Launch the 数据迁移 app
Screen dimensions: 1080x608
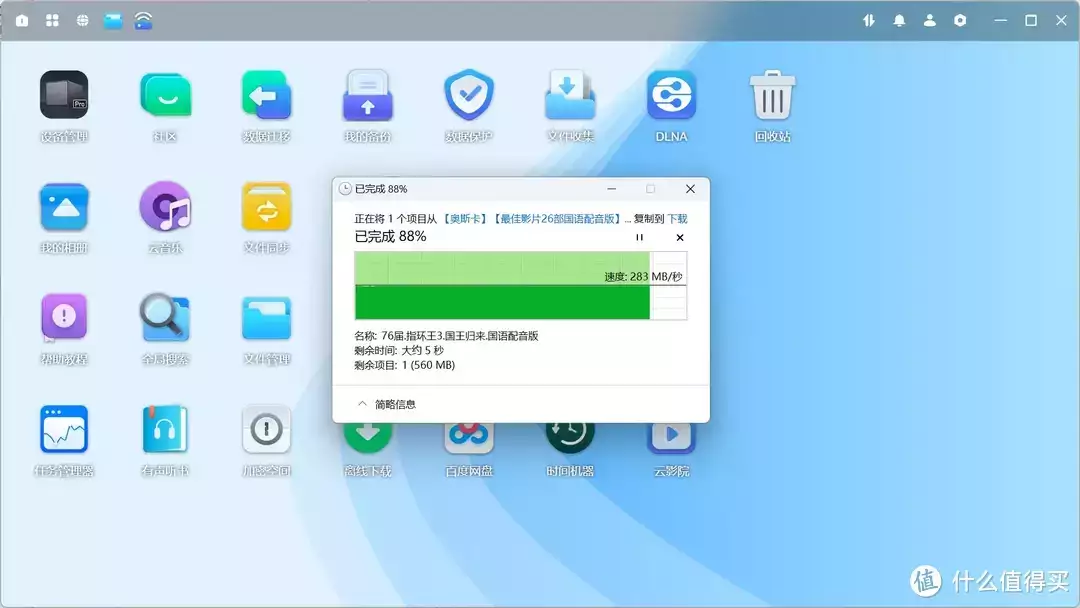tap(267, 95)
